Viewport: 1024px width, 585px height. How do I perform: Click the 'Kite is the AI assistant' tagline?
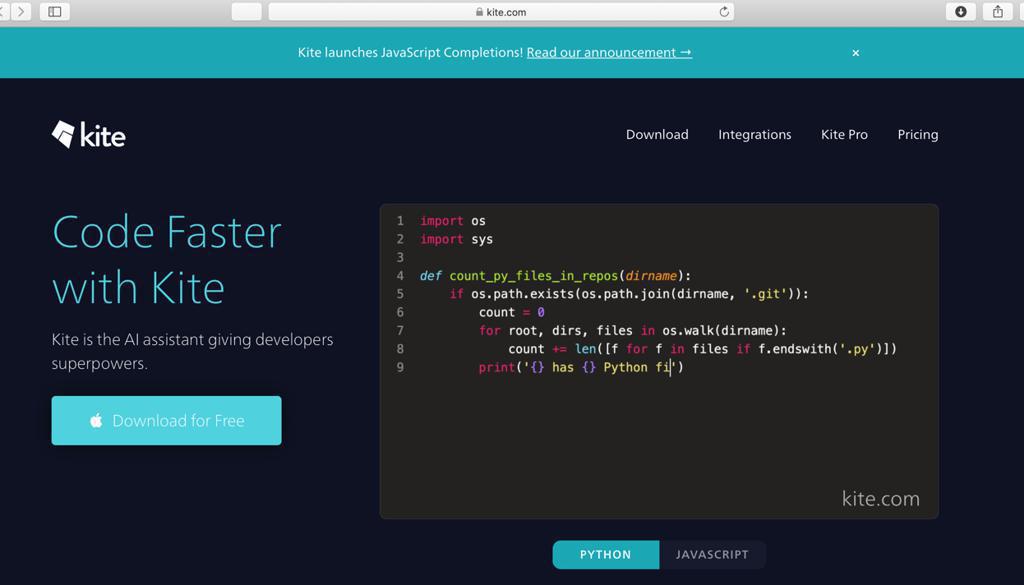pos(193,351)
